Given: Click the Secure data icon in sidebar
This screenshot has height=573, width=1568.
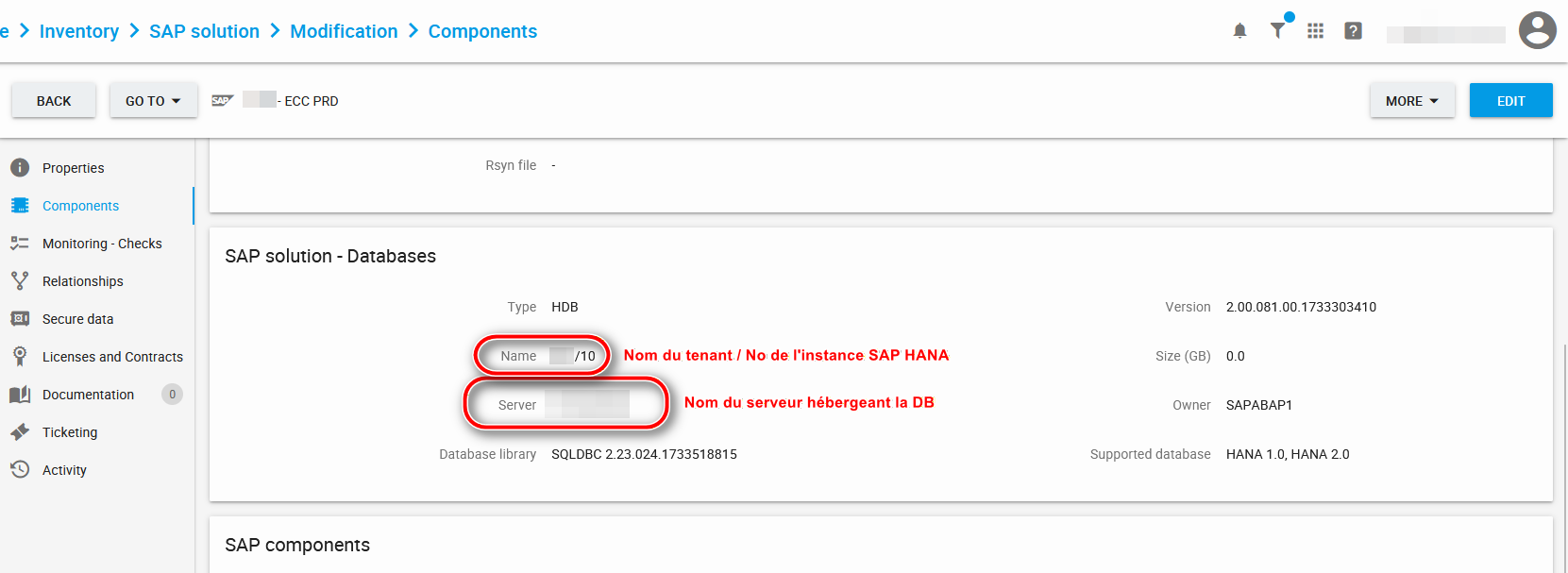Looking at the screenshot, I should pyautogui.click(x=20, y=319).
